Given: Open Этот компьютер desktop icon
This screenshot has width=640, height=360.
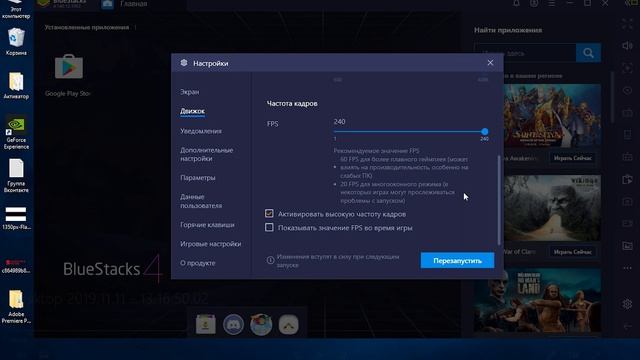Looking at the screenshot, I should [16, 10].
